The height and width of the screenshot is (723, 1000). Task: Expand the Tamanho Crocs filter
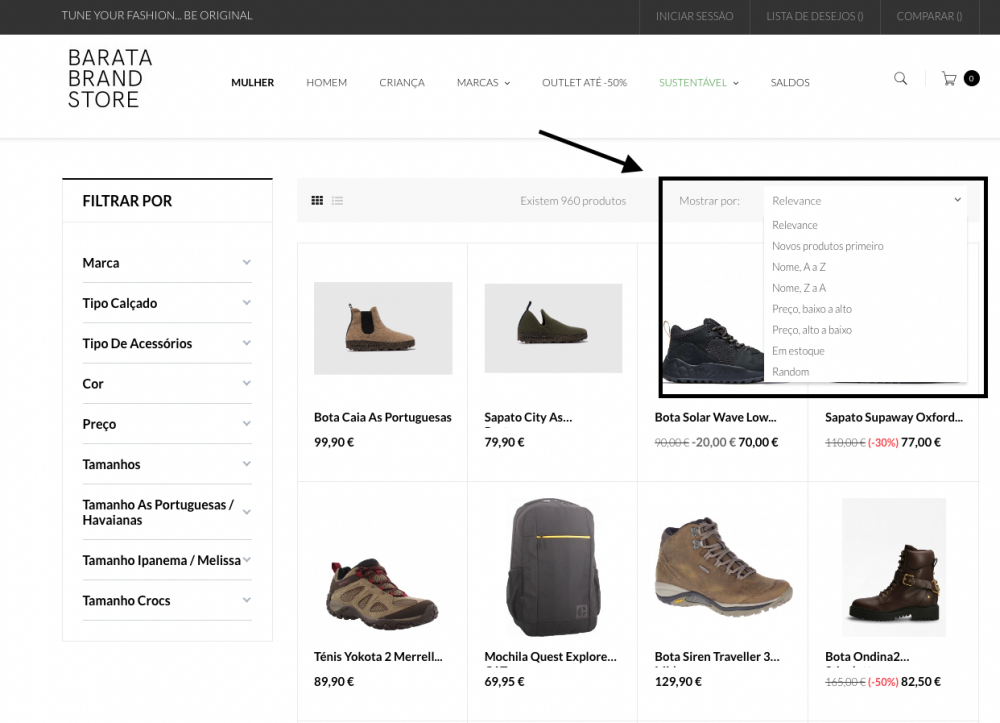click(166, 601)
